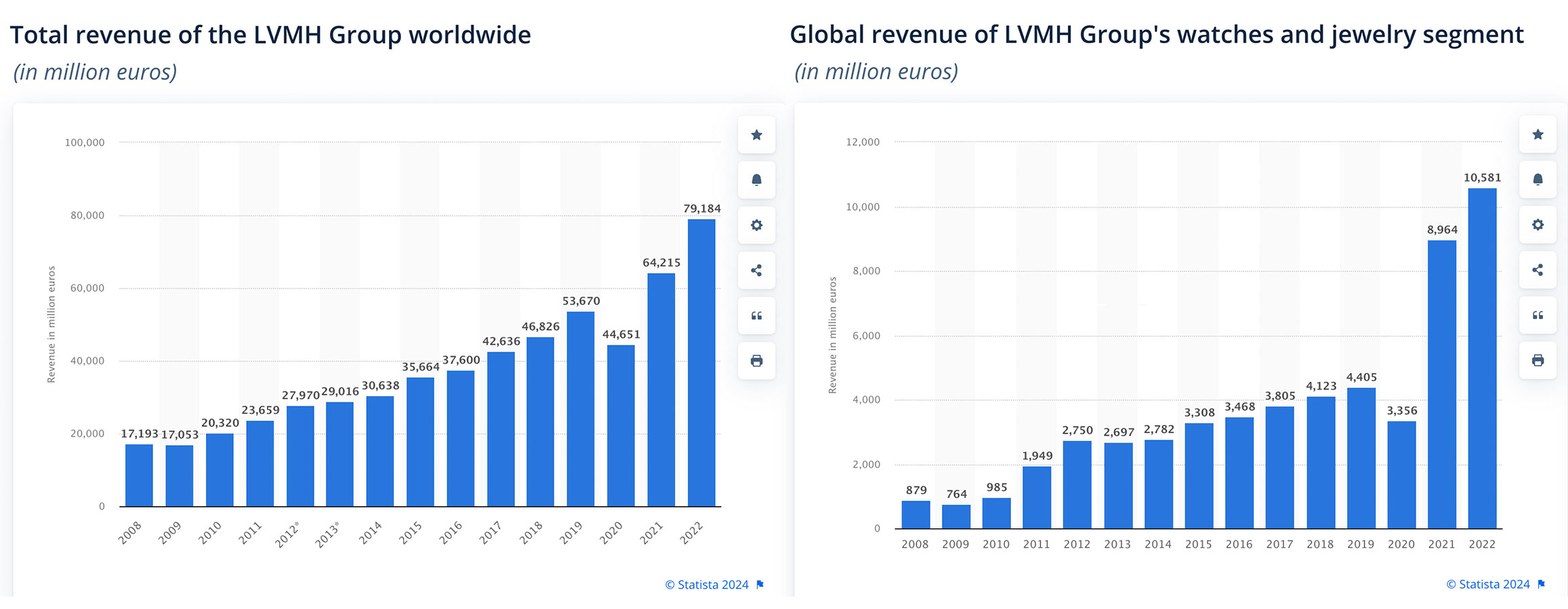Screen dimensions: 1568x609
Task: Click the 2017 bar labeled 42,636
Action: [501, 429]
